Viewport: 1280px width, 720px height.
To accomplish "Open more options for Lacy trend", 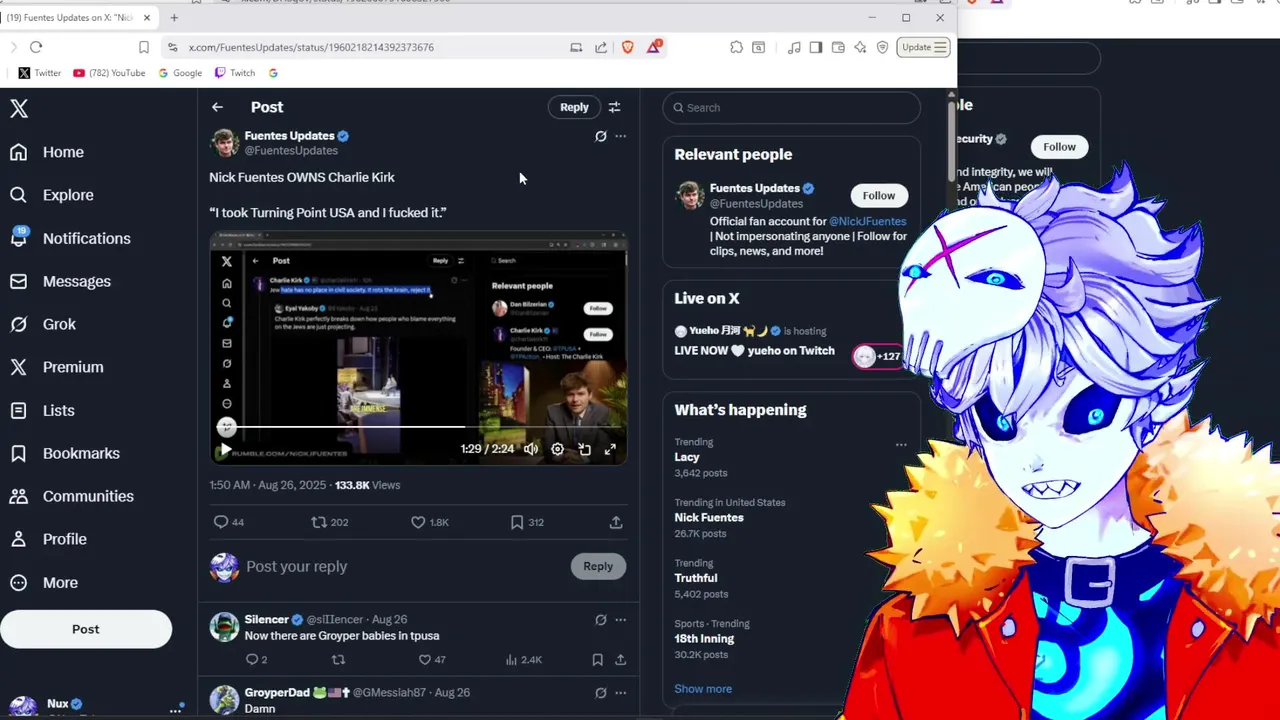I will coord(901,445).
